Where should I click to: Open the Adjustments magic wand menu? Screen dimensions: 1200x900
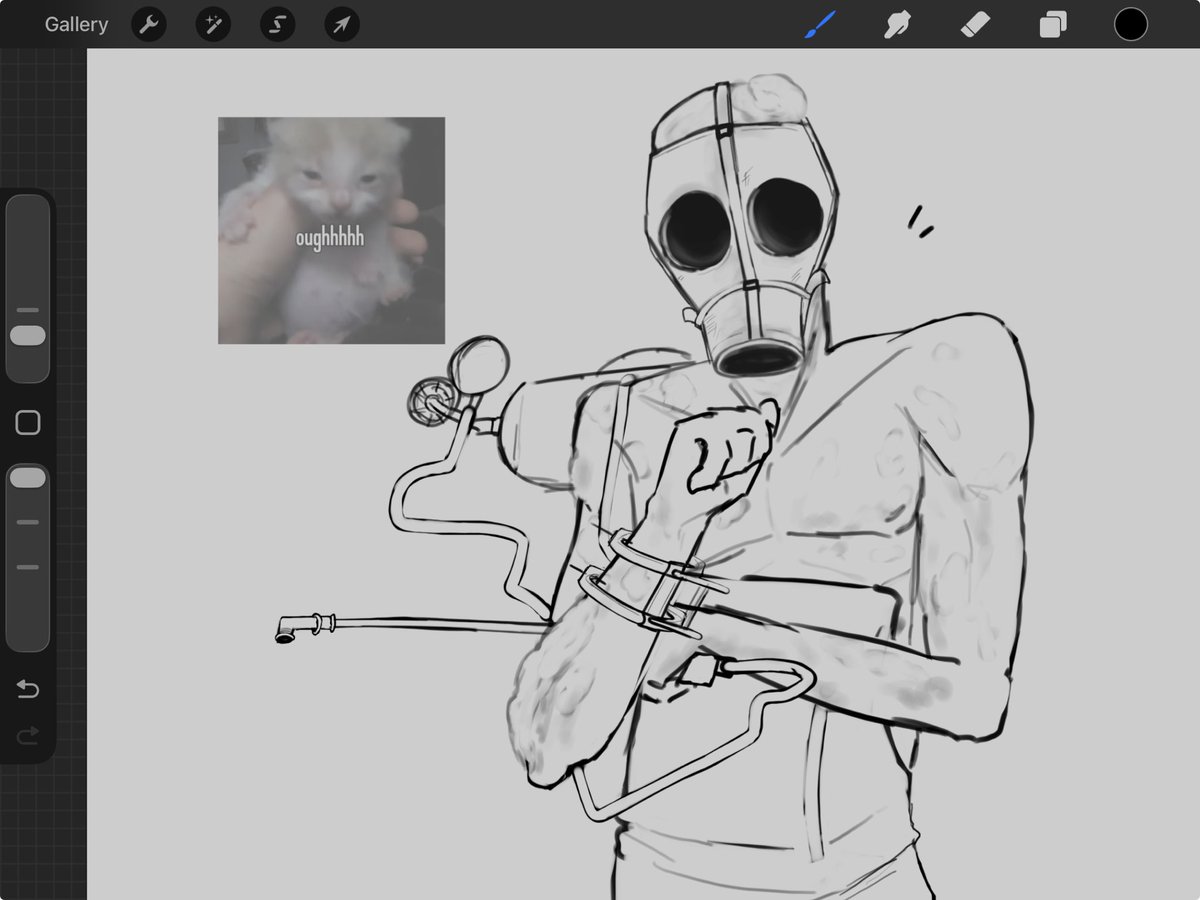coord(213,24)
